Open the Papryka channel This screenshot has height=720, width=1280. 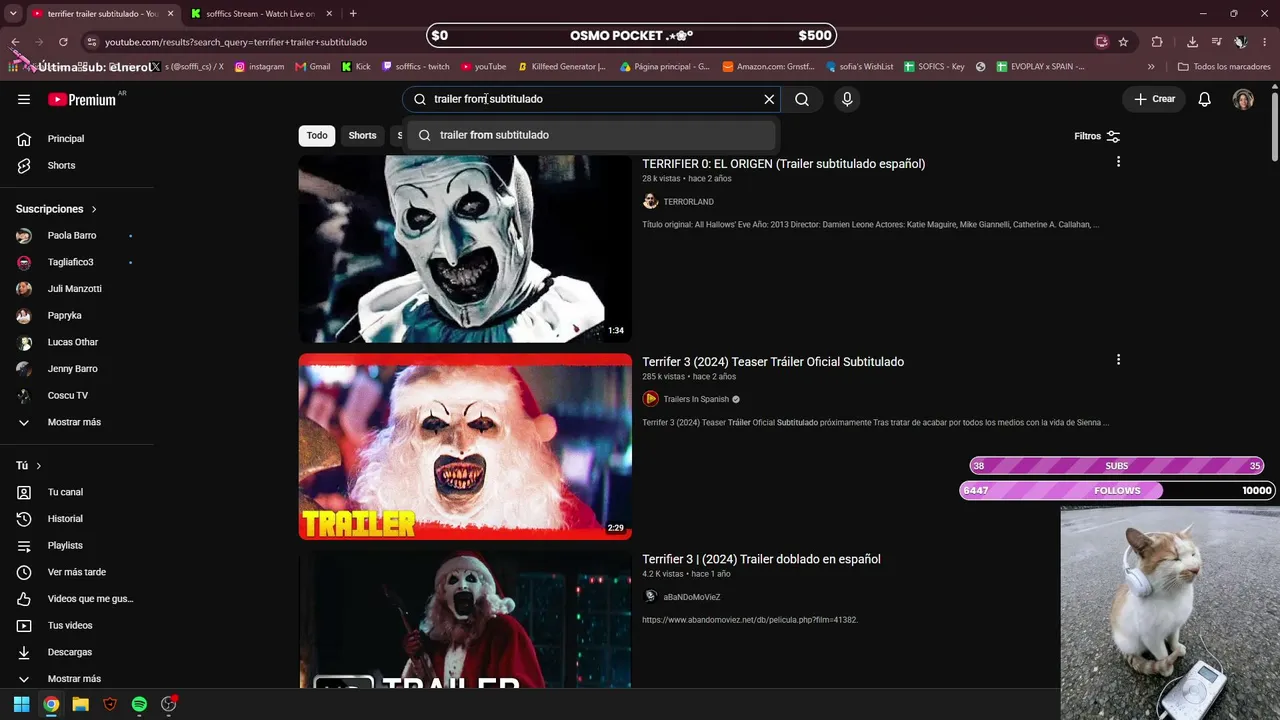64,316
